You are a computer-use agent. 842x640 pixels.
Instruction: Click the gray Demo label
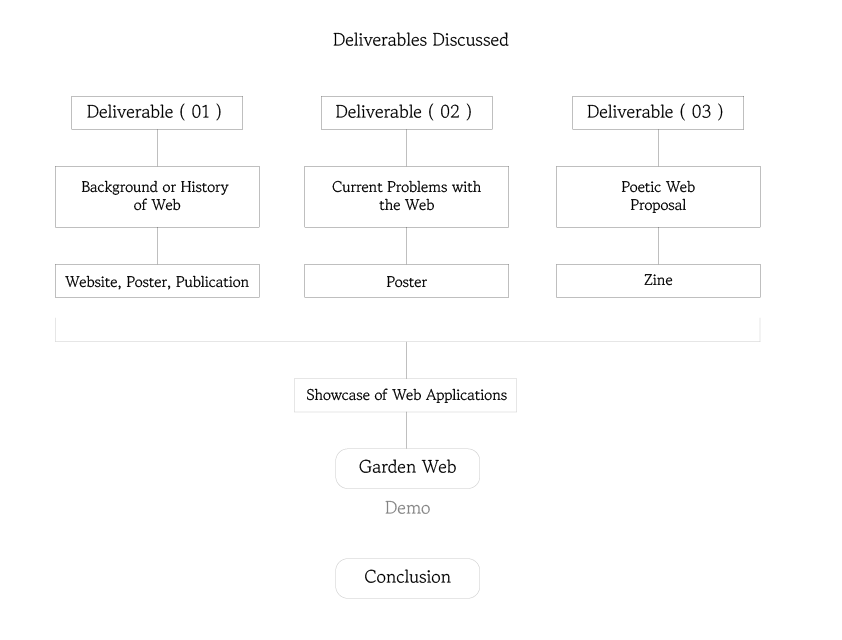click(x=407, y=508)
